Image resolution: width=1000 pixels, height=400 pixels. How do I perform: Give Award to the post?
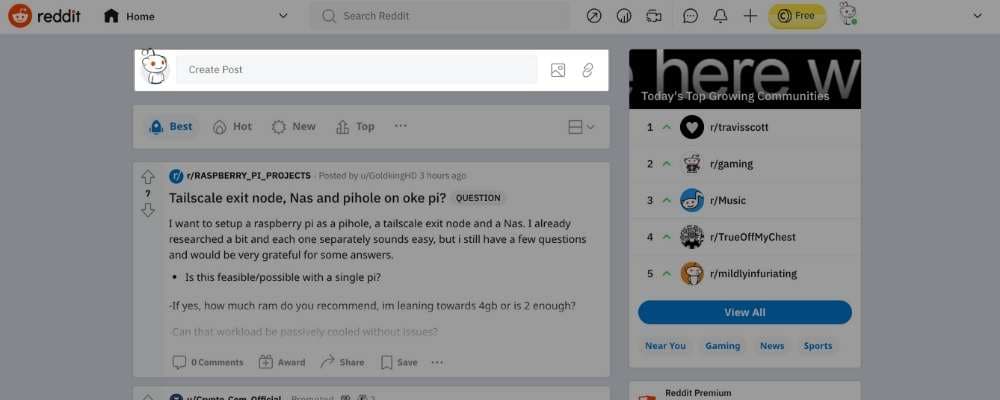pyautogui.click(x=282, y=362)
